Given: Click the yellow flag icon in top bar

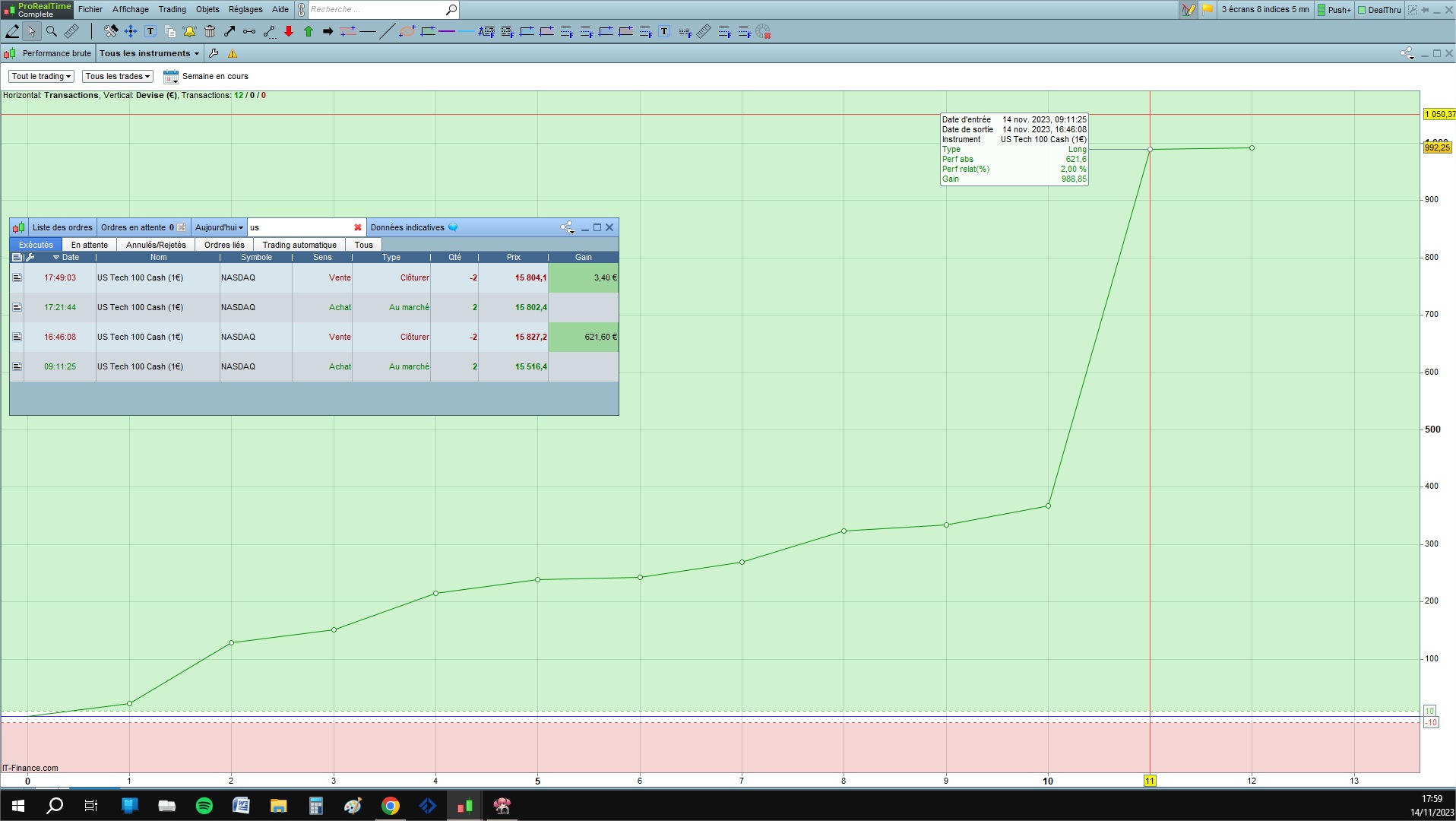Looking at the screenshot, I should (1207, 10).
